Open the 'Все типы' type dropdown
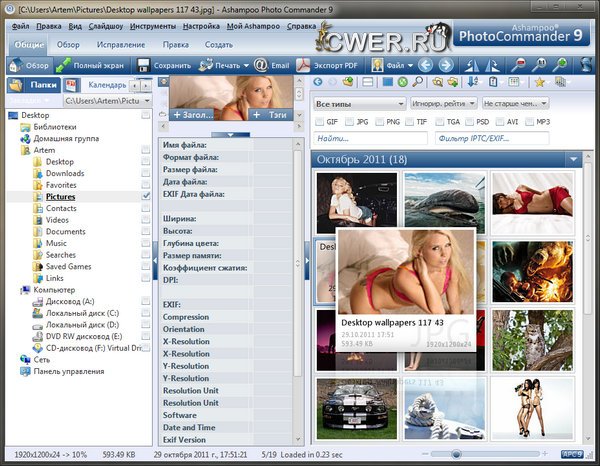 click(359, 103)
